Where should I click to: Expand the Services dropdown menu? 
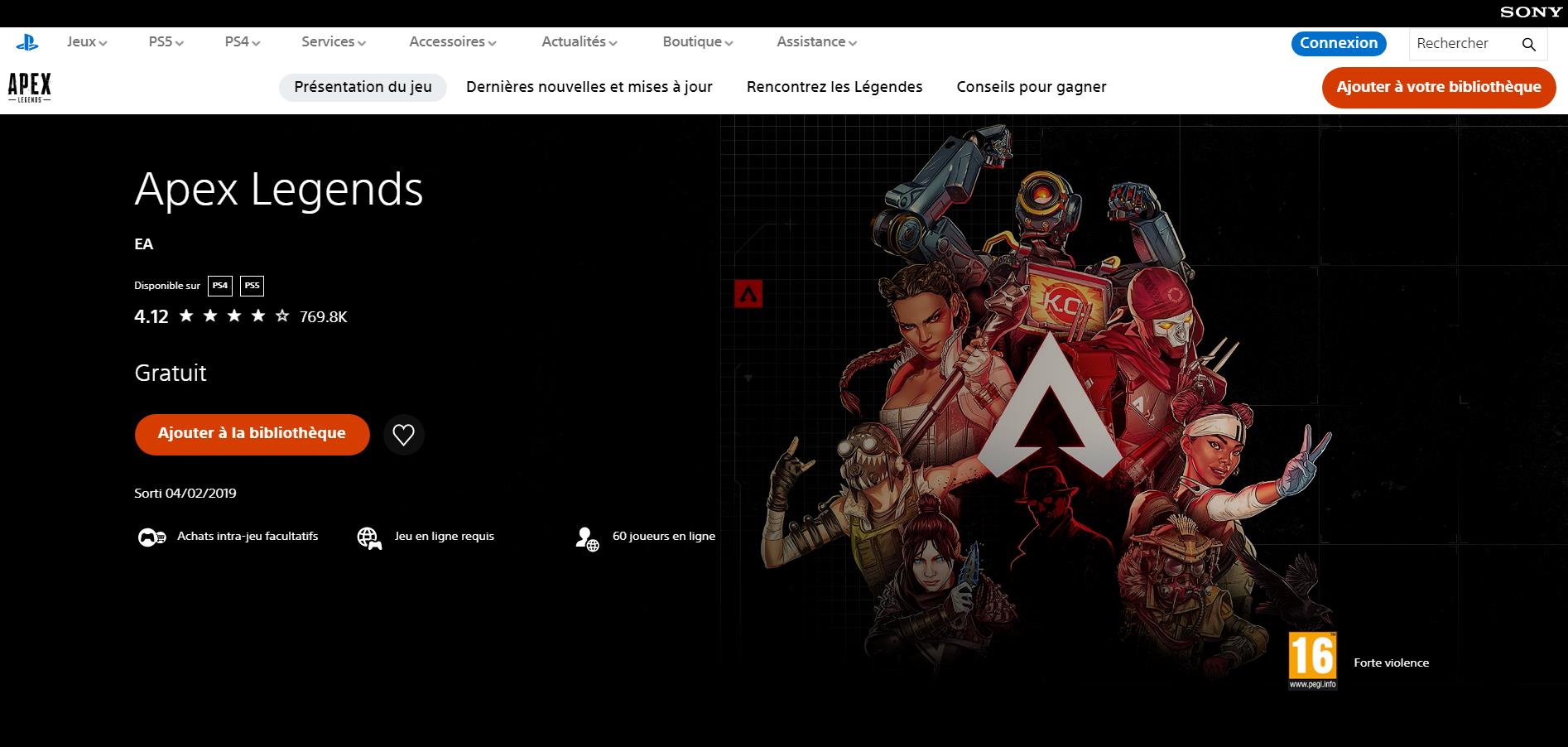coord(332,41)
